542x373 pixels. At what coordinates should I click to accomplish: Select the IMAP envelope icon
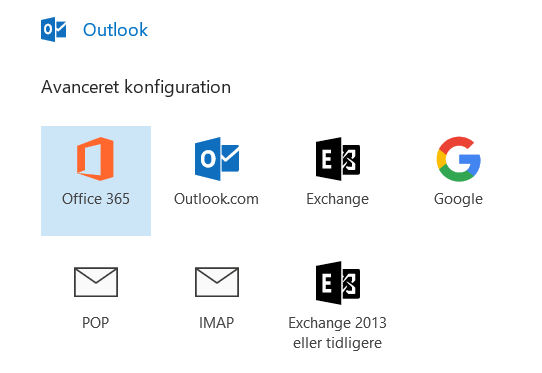[217, 282]
